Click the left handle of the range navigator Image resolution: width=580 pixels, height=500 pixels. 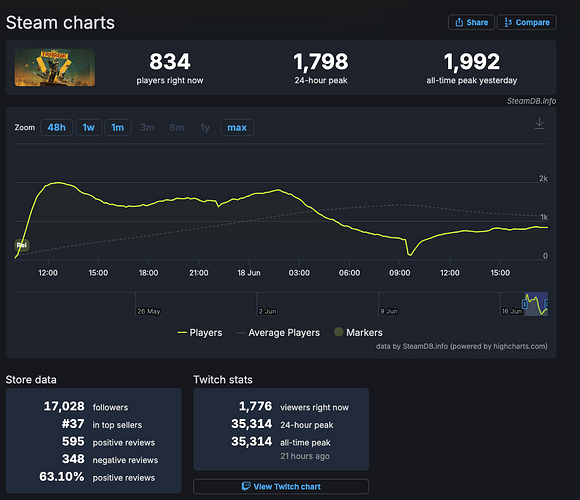point(525,304)
